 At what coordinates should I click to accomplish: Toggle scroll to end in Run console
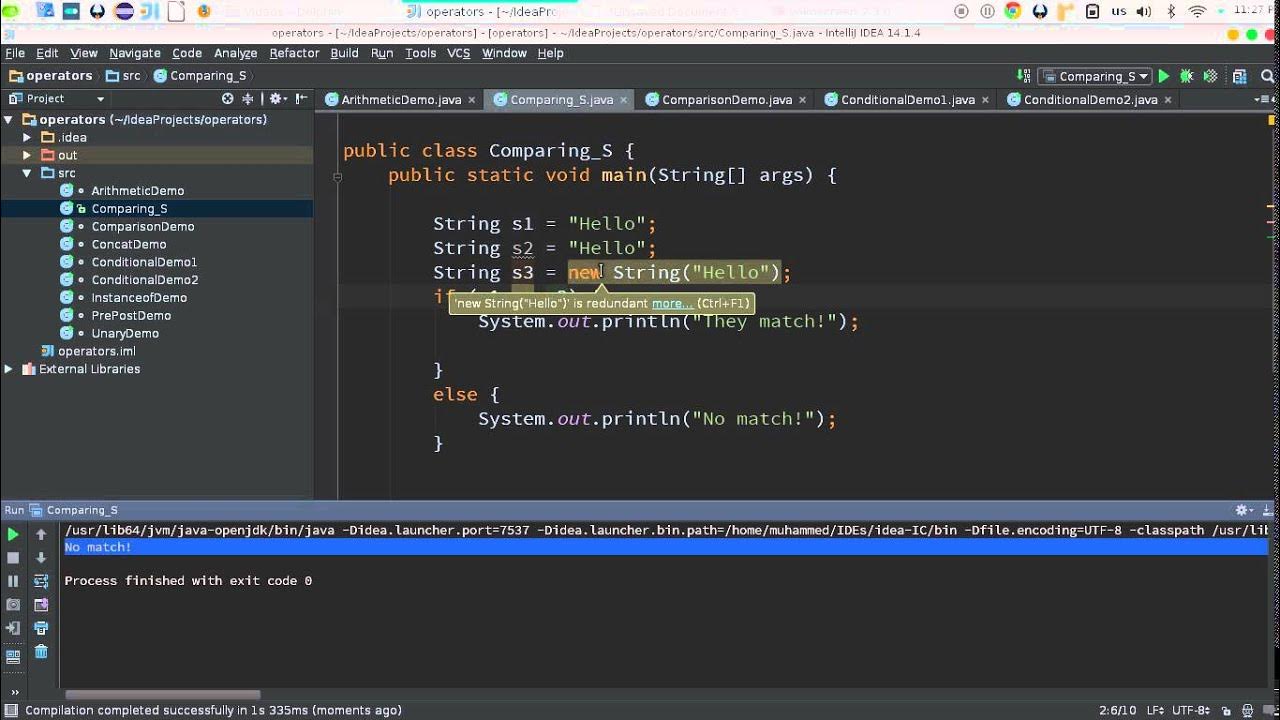[x=41, y=605]
